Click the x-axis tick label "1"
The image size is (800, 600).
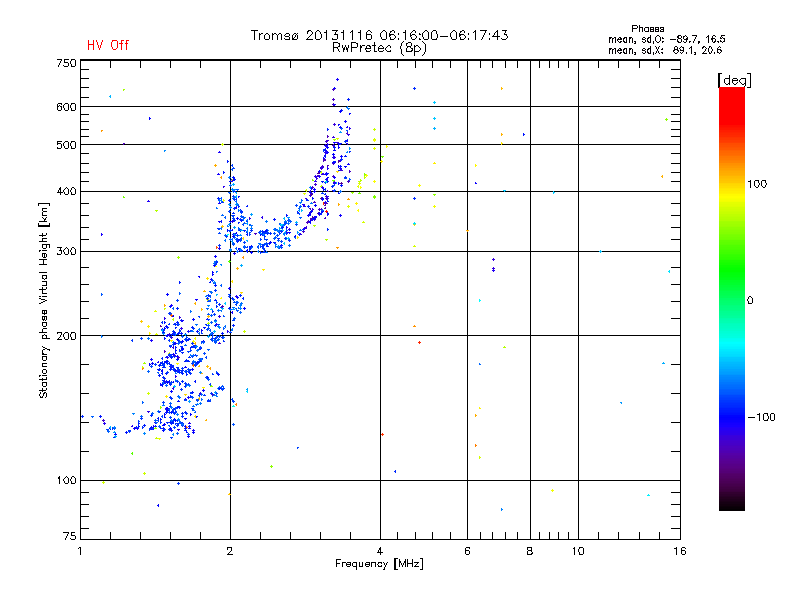point(80,551)
